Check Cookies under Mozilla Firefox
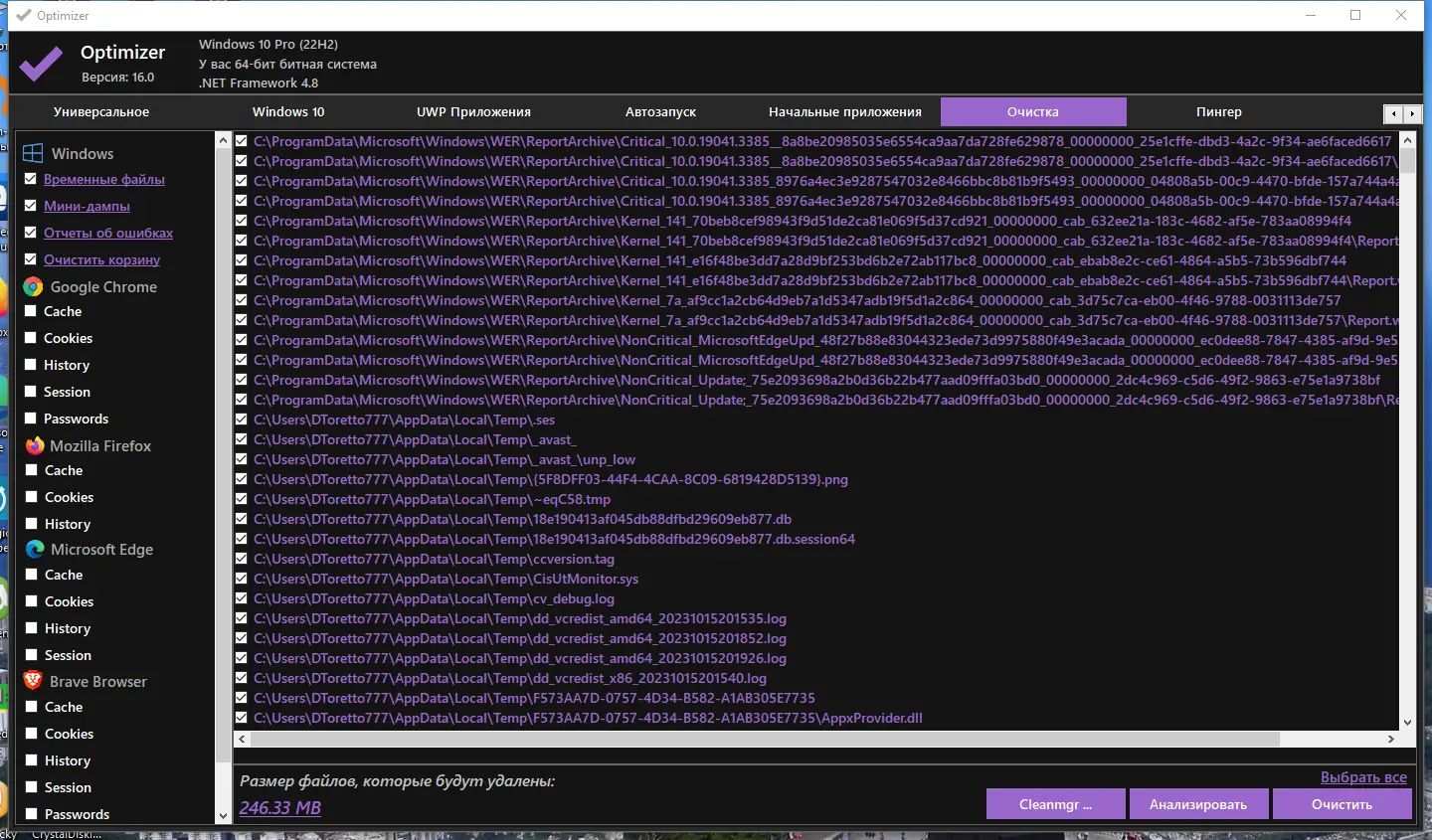The width and height of the screenshot is (1432, 840). pos(32,497)
